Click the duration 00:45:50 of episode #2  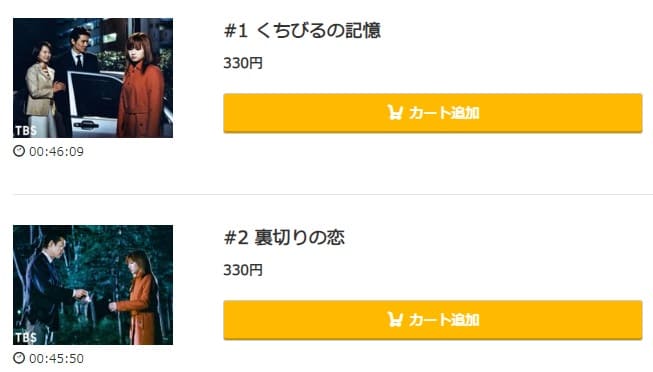pyautogui.click(x=57, y=358)
